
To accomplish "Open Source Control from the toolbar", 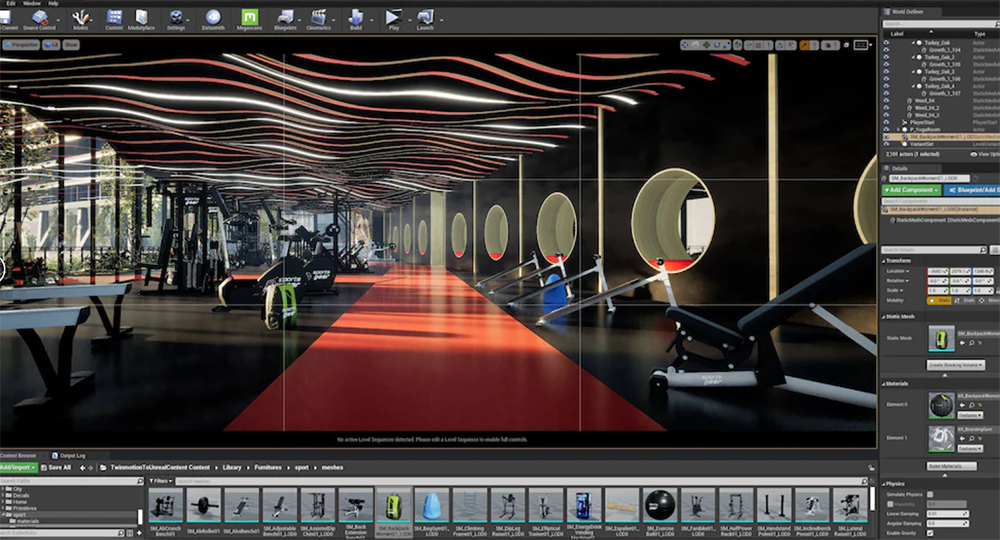I will 39,19.
